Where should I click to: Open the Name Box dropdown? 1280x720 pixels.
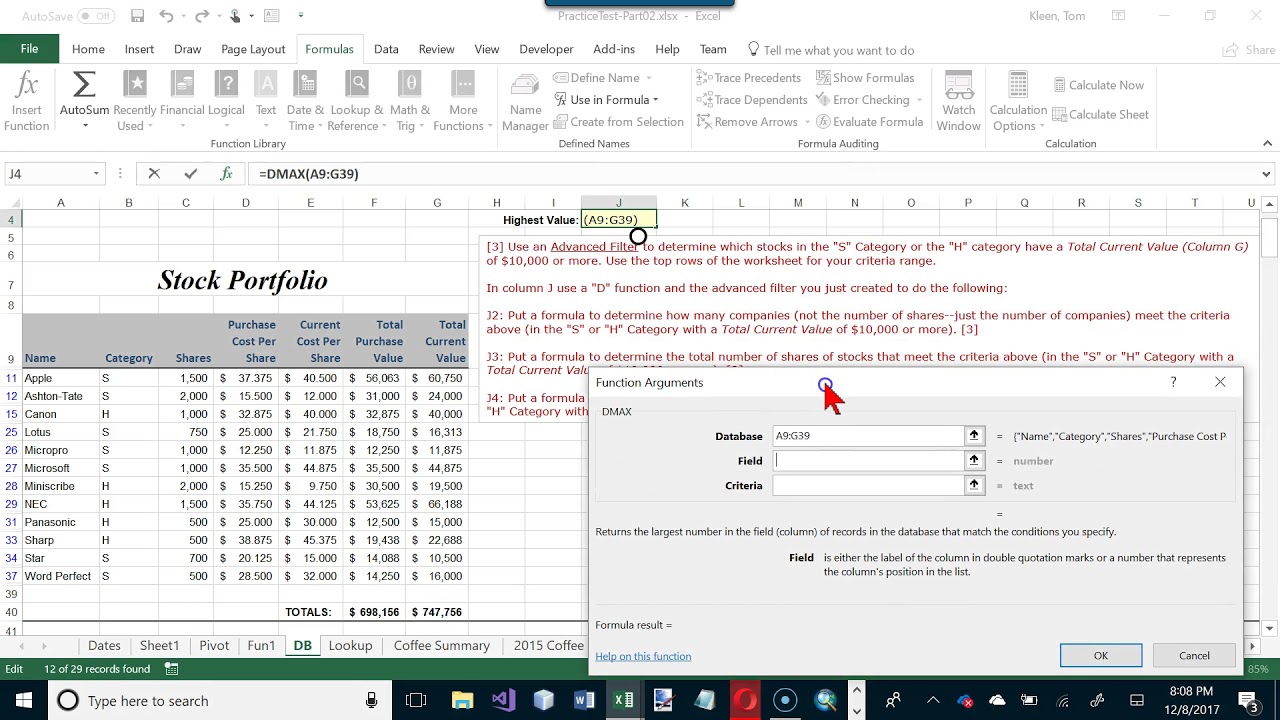(96, 174)
